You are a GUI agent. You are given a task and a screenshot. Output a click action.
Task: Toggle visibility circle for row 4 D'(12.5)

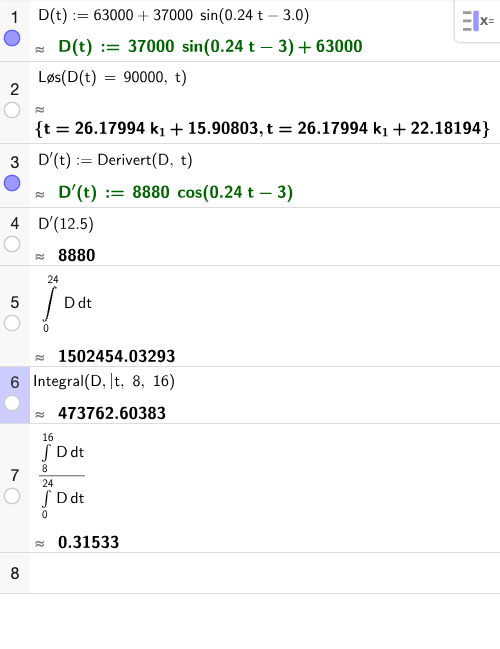tap(12, 244)
